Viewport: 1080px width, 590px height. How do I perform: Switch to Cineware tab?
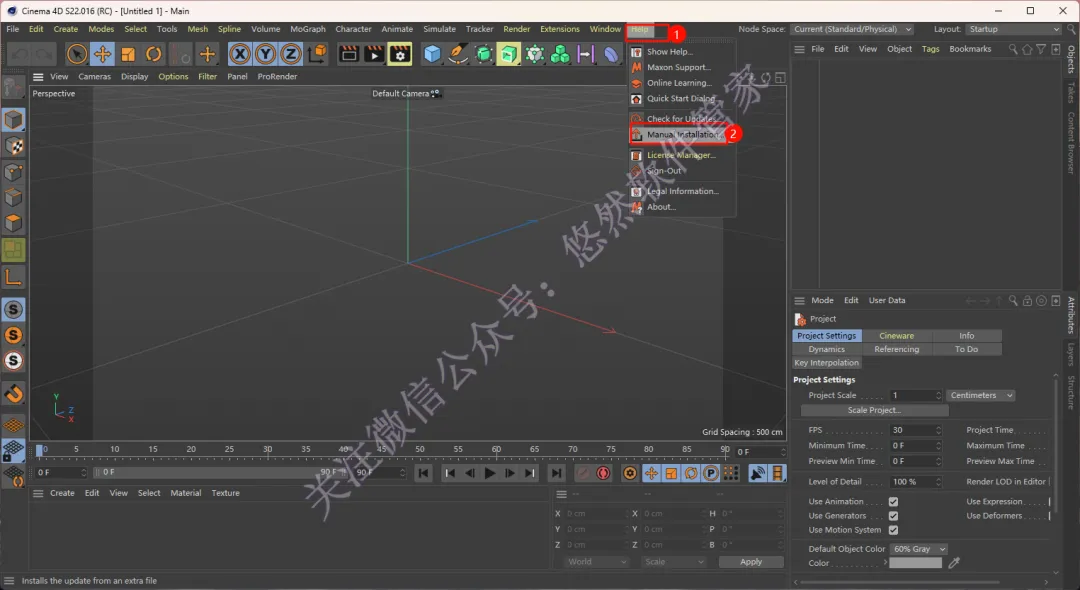coord(897,335)
